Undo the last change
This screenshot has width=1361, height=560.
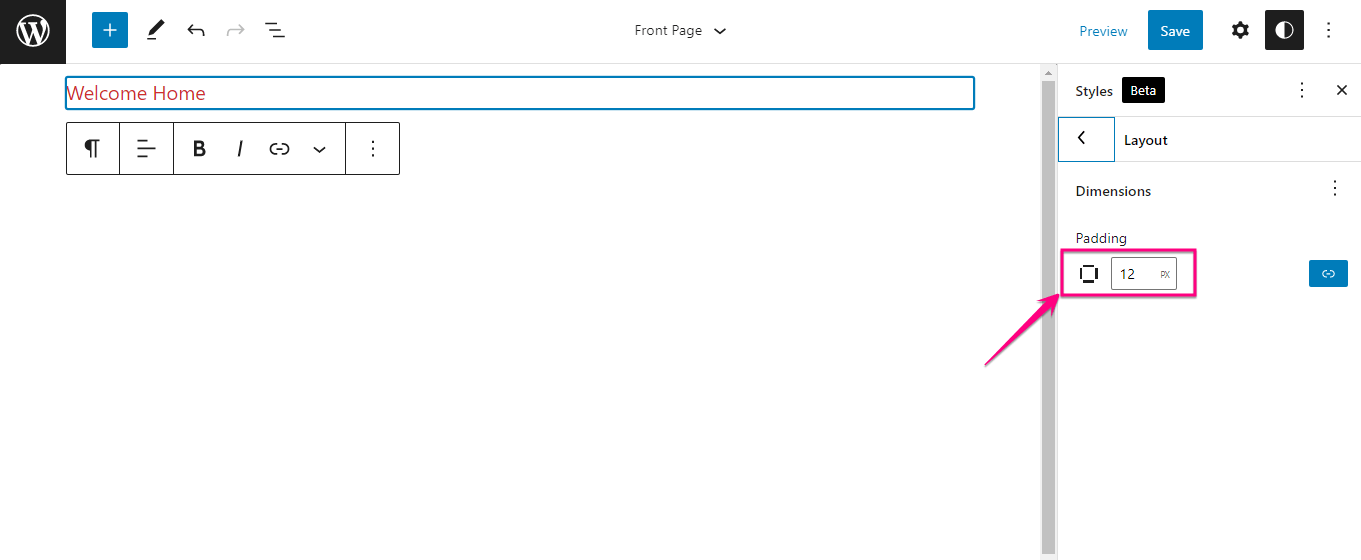pos(196,30)
